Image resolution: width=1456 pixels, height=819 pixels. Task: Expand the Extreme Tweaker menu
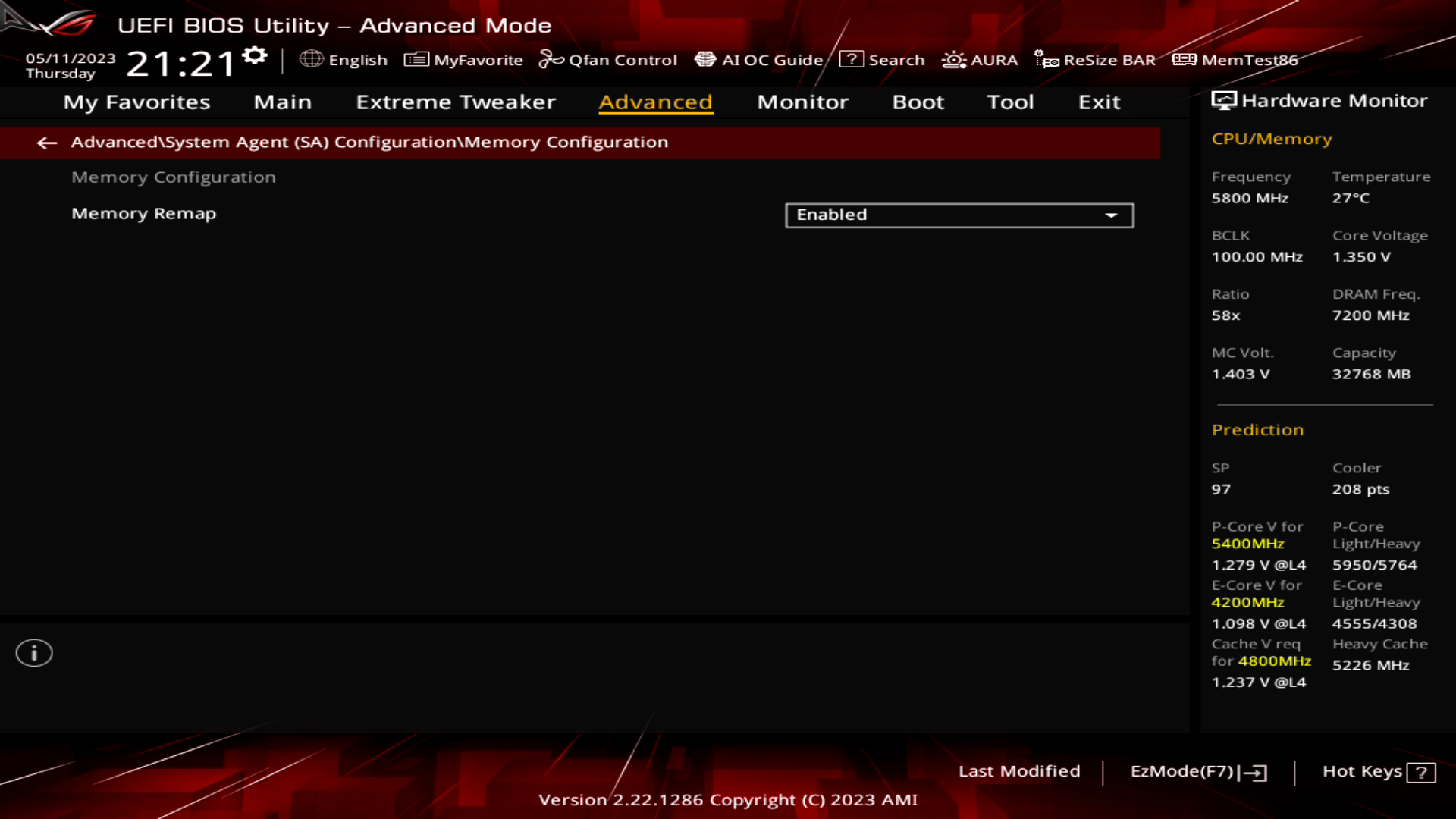pos(456,101)
